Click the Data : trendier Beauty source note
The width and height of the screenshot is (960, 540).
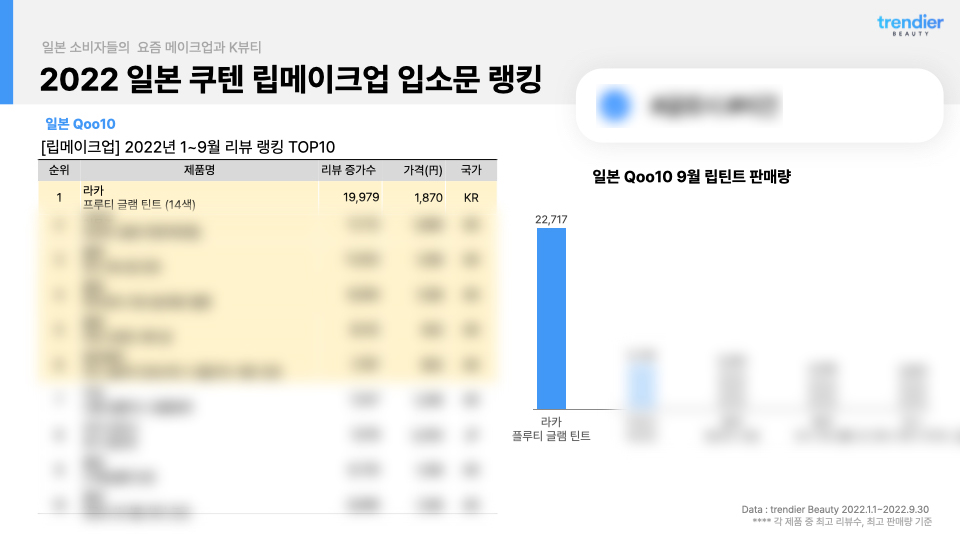835,509
